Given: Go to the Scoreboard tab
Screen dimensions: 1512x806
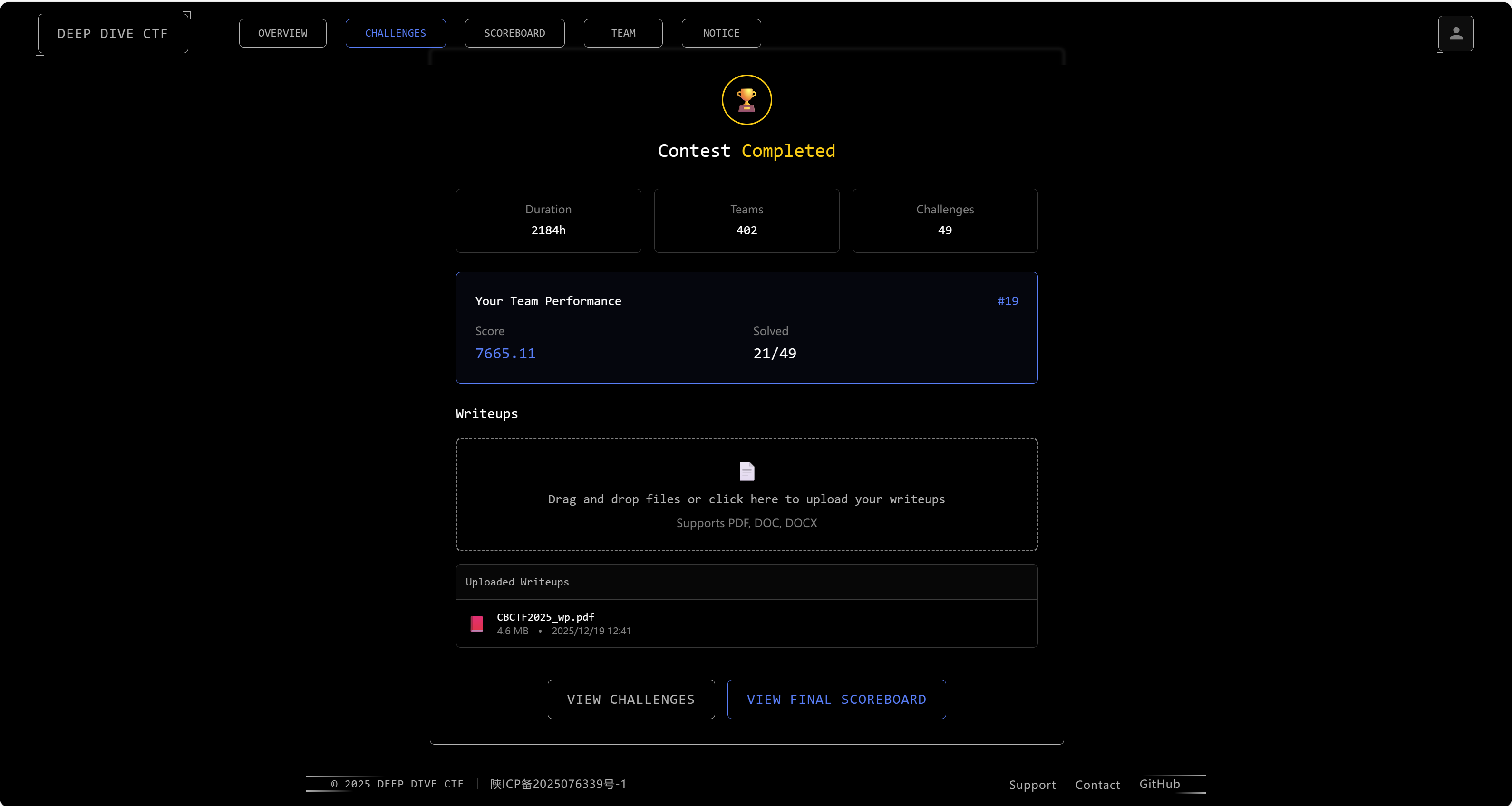Looking at the screenshot, I should tap(514, 33).
